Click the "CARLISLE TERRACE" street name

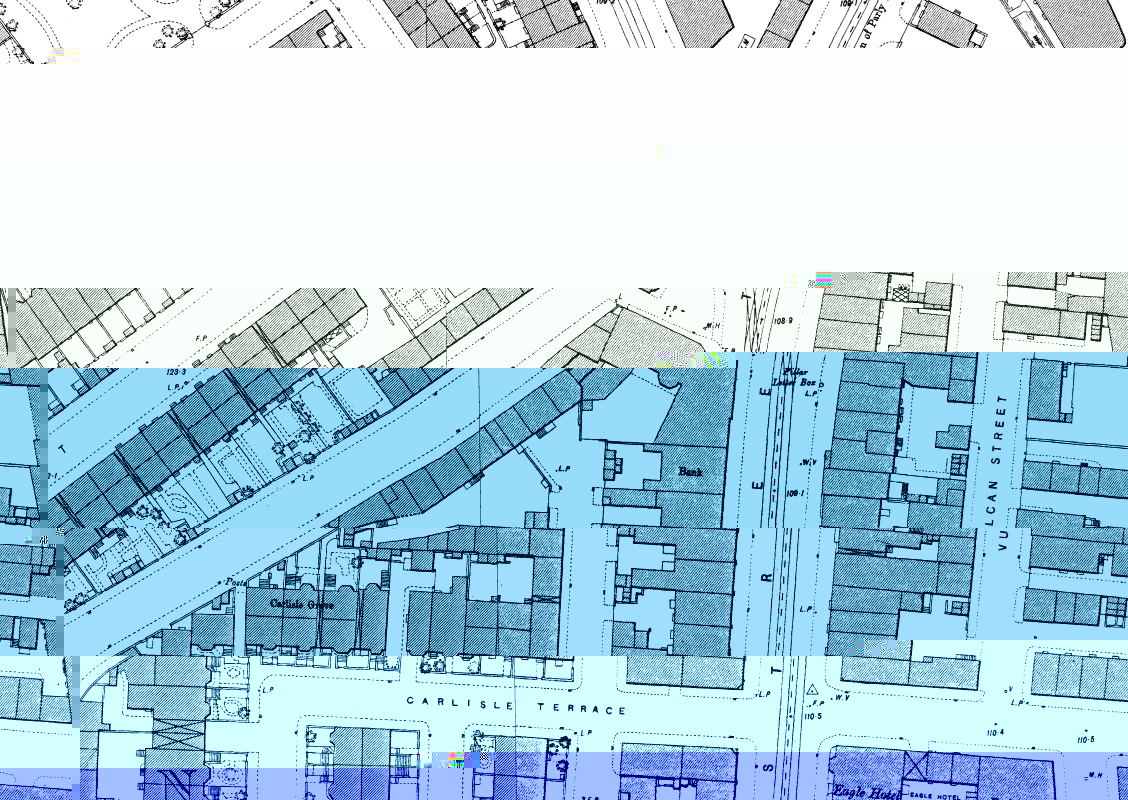[517, 705]
